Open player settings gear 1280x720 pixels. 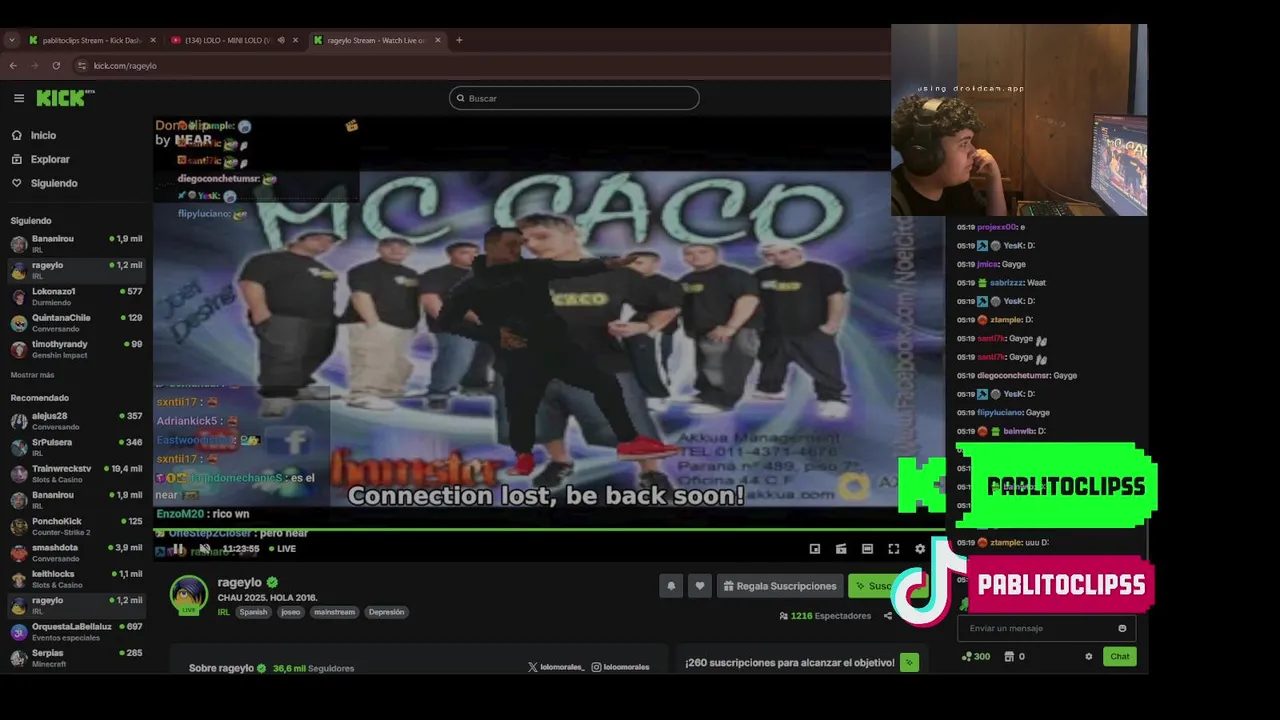[920, 549]
